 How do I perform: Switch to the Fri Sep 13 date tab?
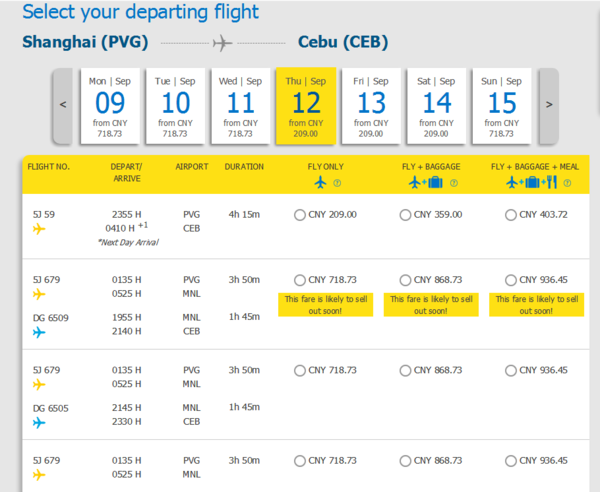371,106
